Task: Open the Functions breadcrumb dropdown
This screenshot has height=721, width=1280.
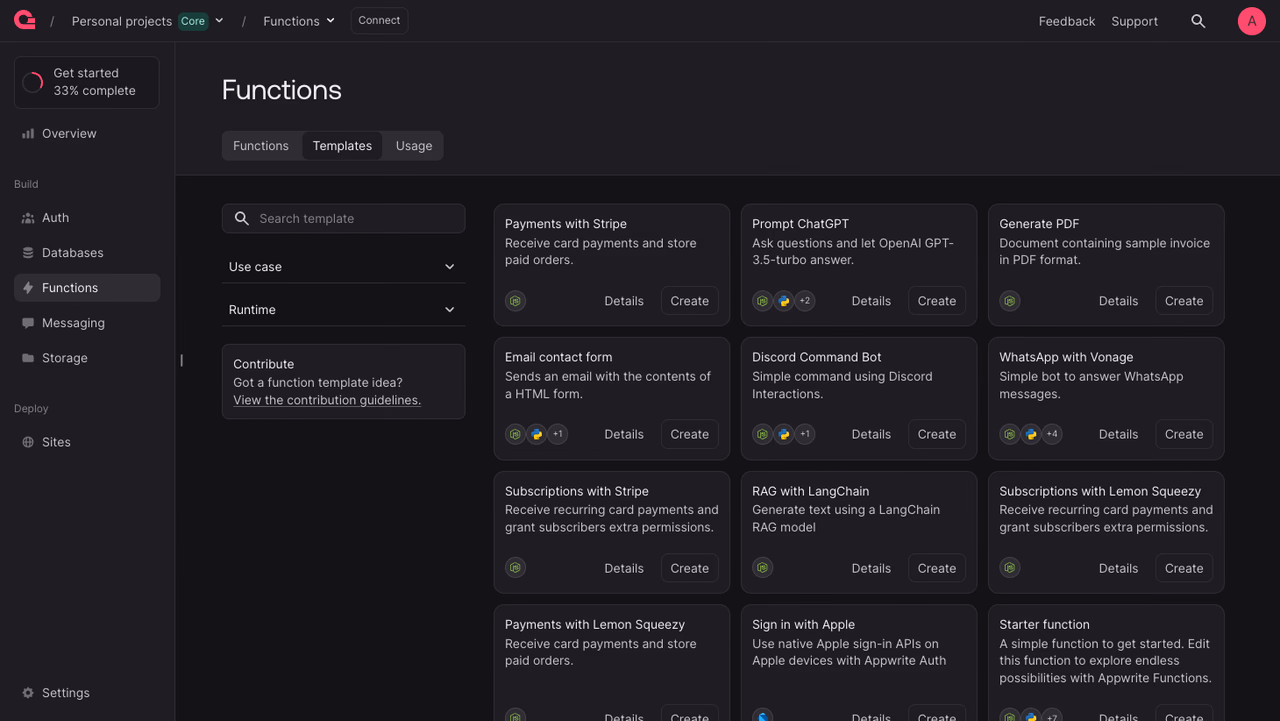Action: (299, 21)
